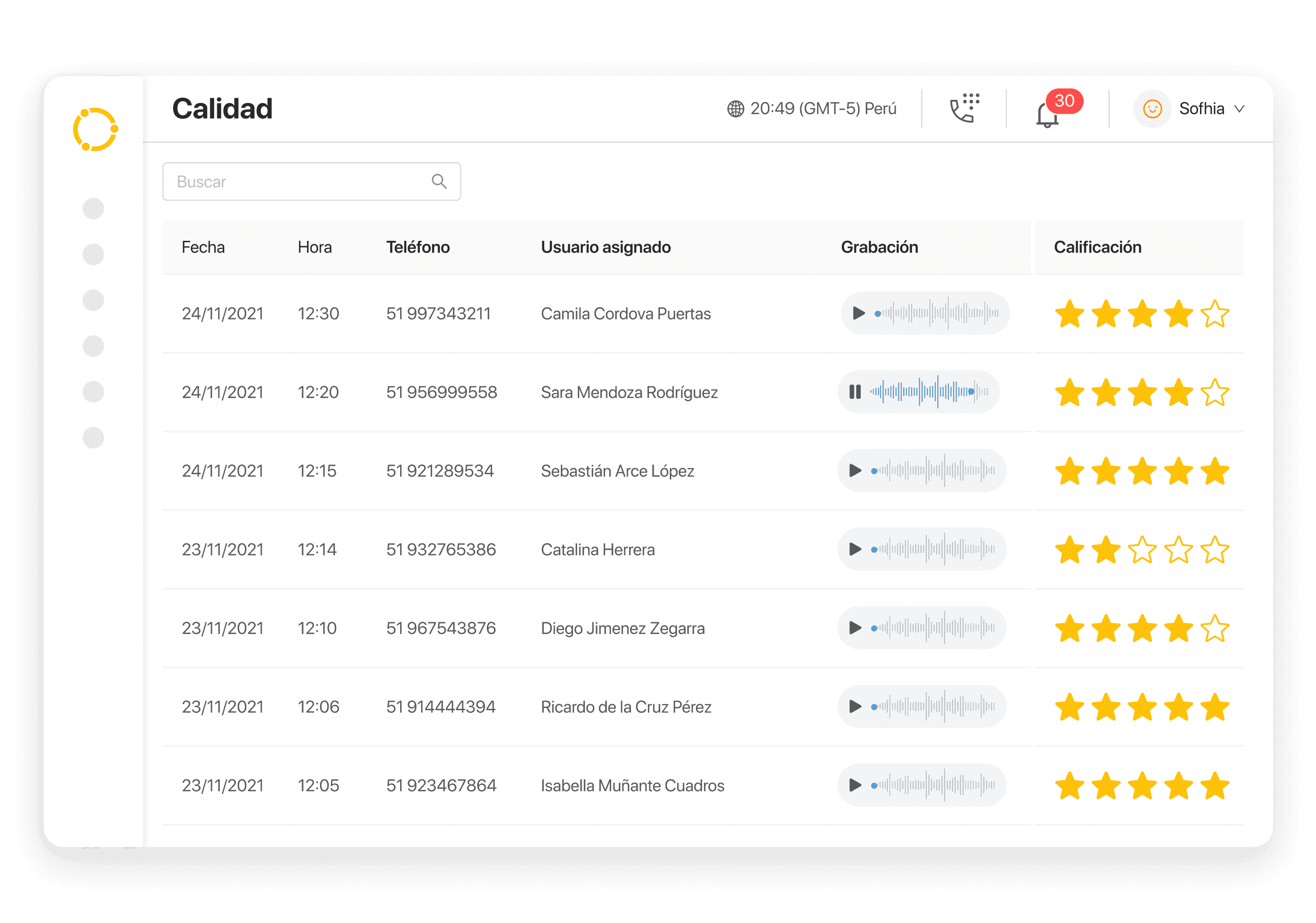Focus the Buscar search field
The height and width of the screenshot is (923, 1316).
pos(311,181)
